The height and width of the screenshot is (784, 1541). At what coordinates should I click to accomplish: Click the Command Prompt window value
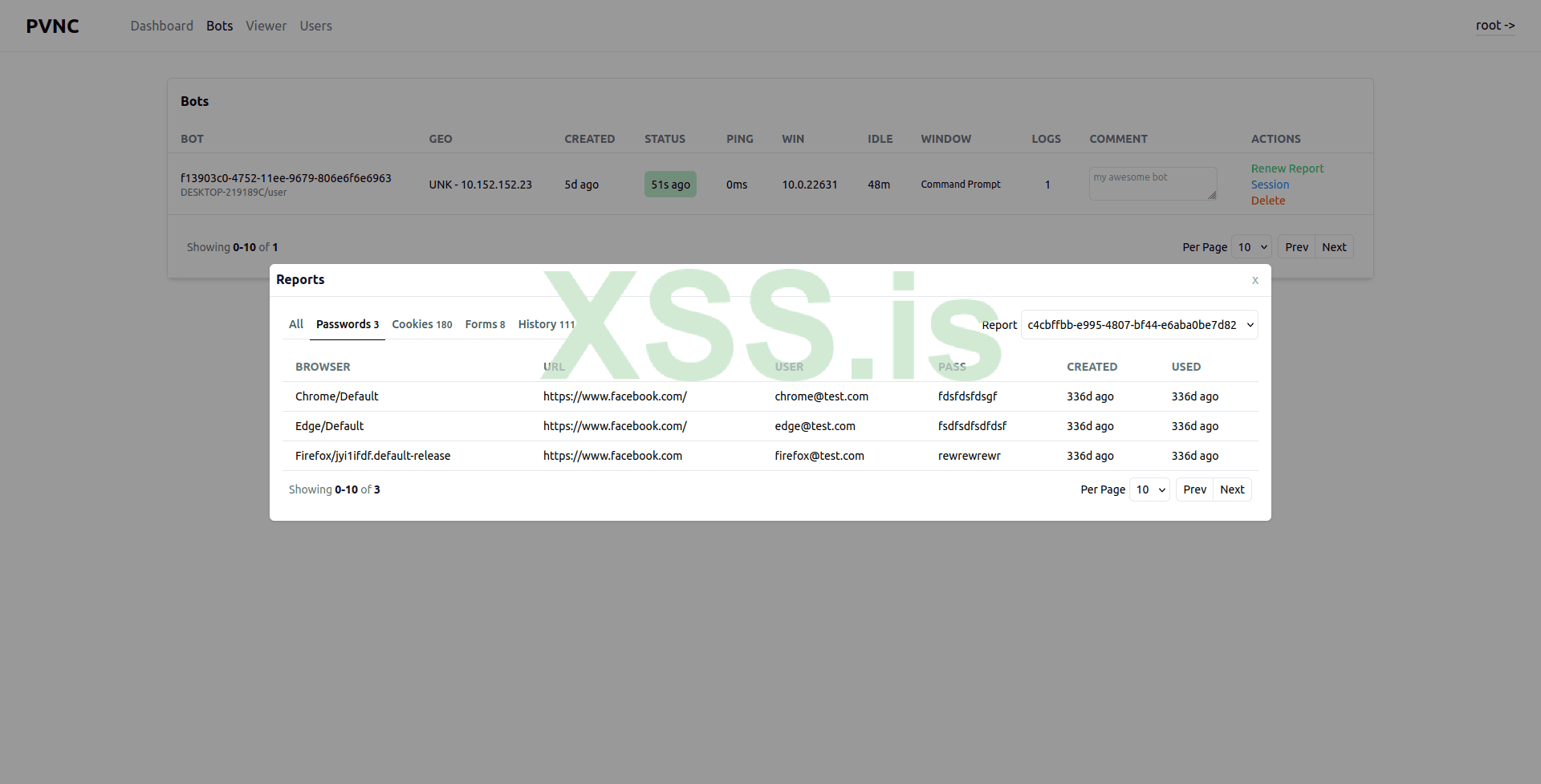pos(961,185)
